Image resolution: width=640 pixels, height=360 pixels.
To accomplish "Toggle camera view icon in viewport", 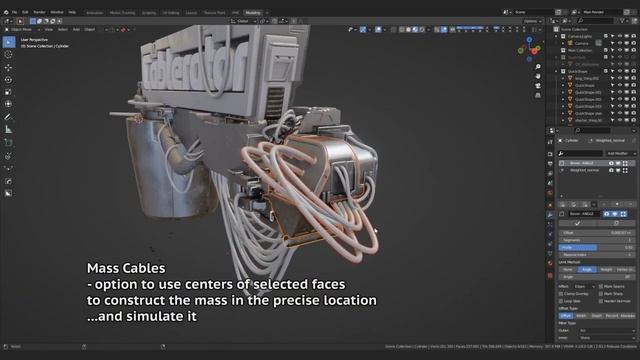I will (x=538, y=86).
